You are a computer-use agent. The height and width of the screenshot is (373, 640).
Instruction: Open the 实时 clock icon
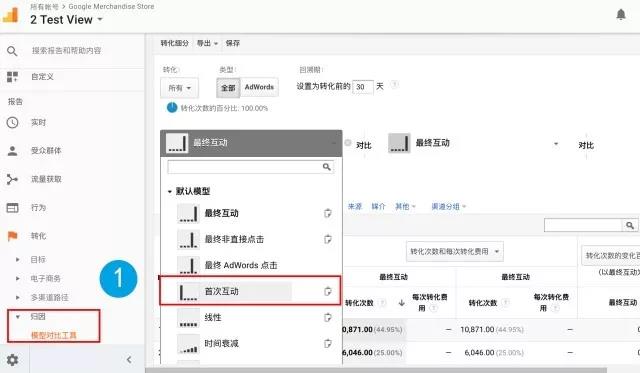tap(12, 122)
